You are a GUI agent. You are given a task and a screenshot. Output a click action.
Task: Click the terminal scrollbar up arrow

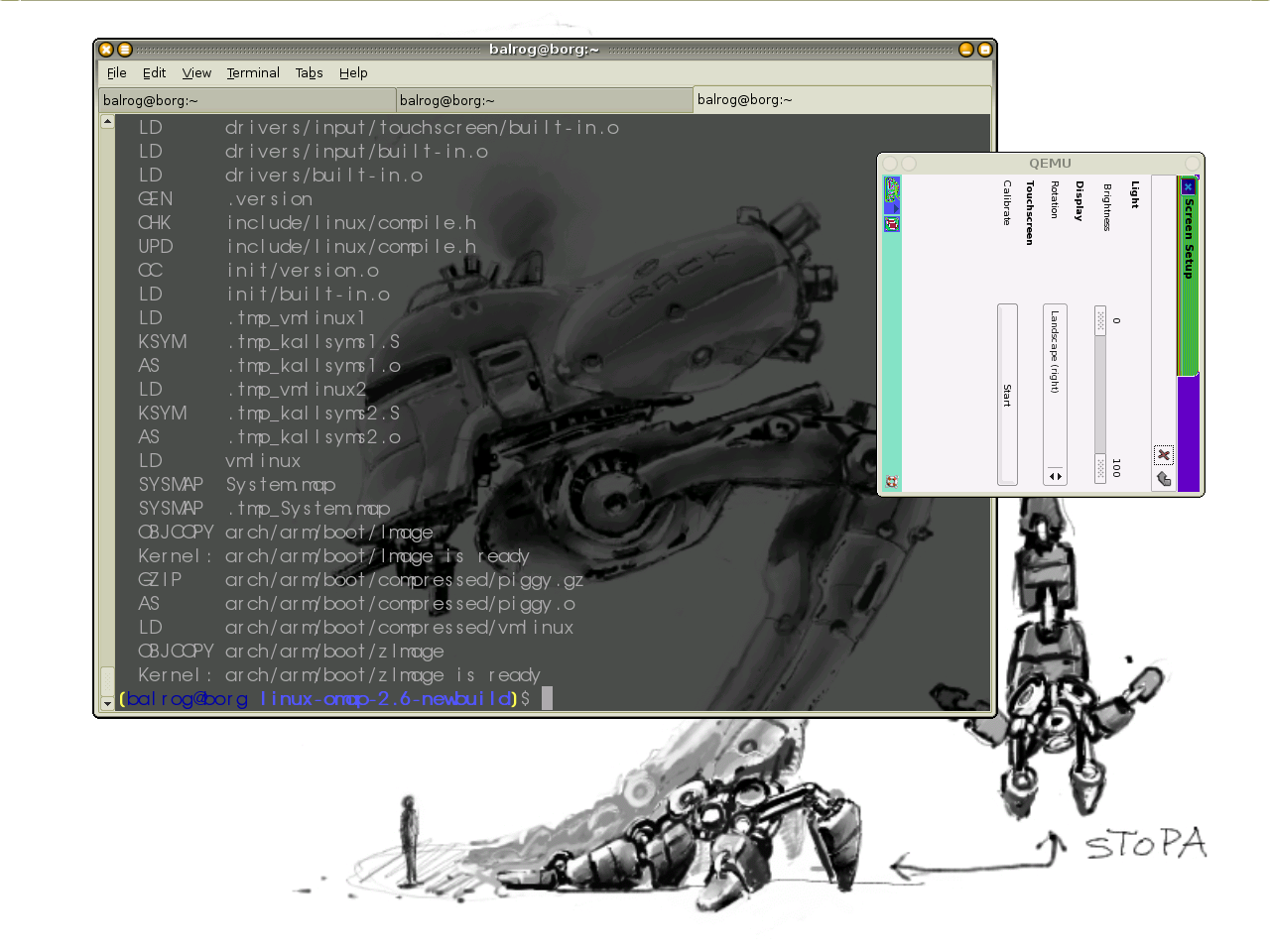tap(107, 122)
